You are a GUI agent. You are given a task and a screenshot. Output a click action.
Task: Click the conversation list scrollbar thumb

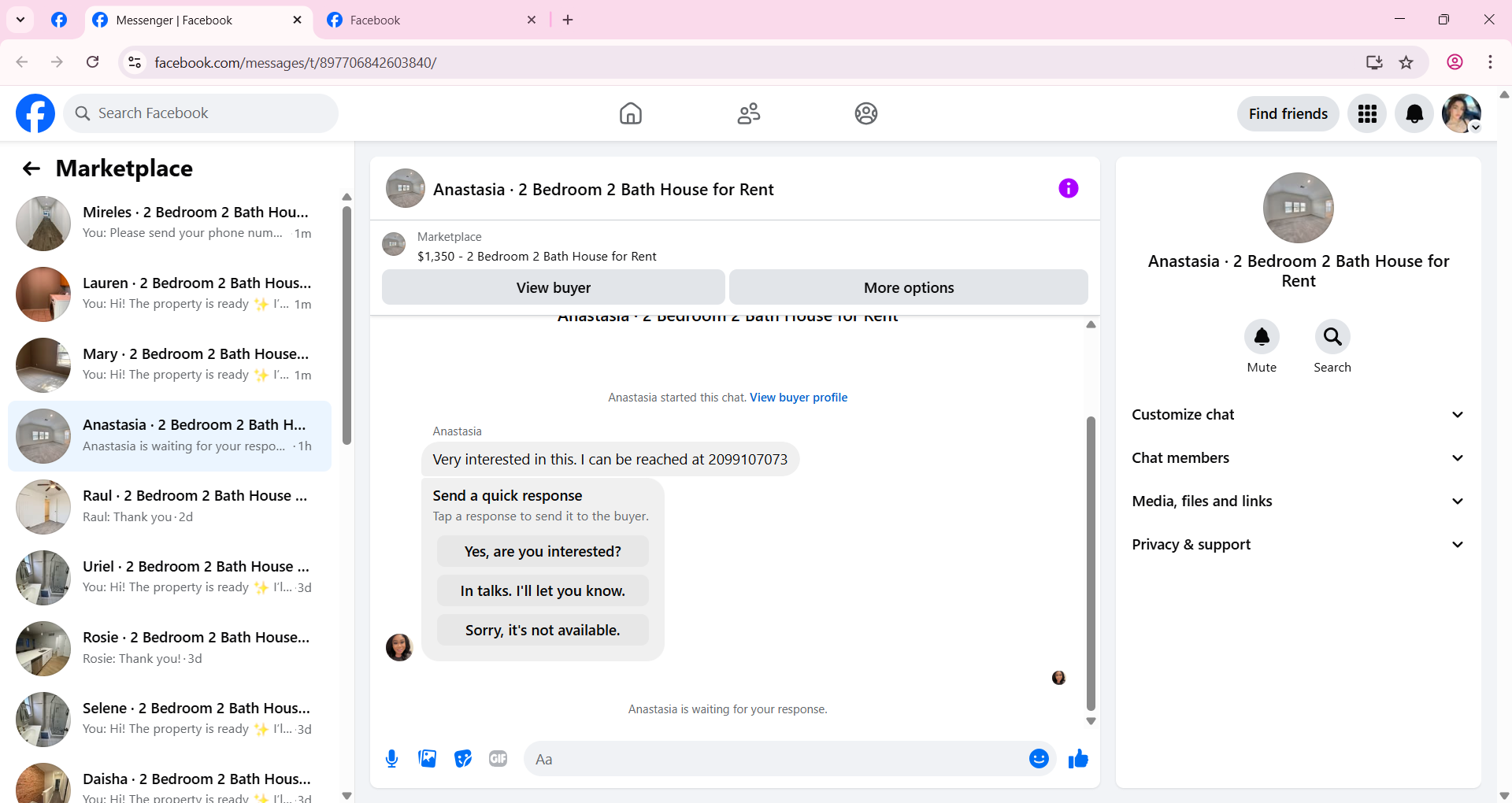point(346,325)
